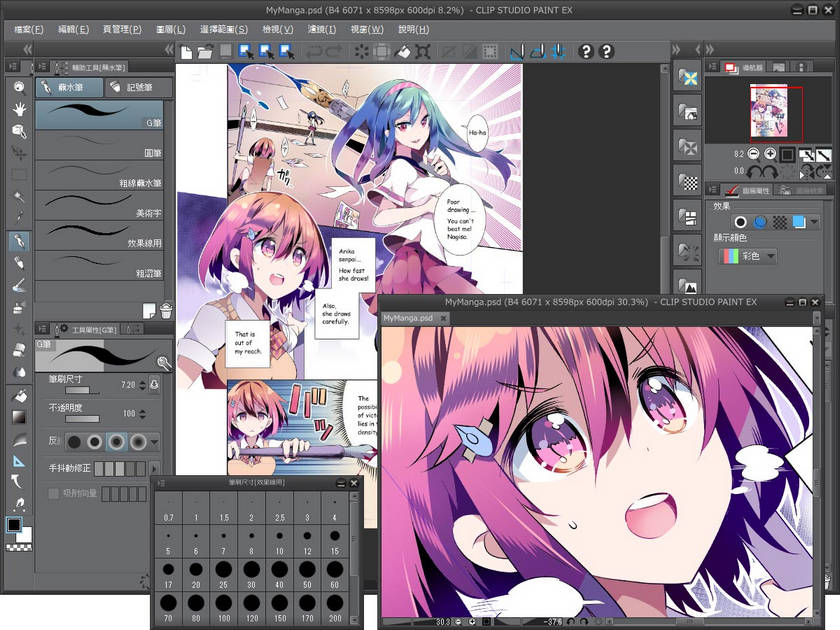Viewport: 840px width, 630px height.
Task: Click the zoom-in icon in Navigator panel
Action: pyautogui.click(x=770, y=154)
